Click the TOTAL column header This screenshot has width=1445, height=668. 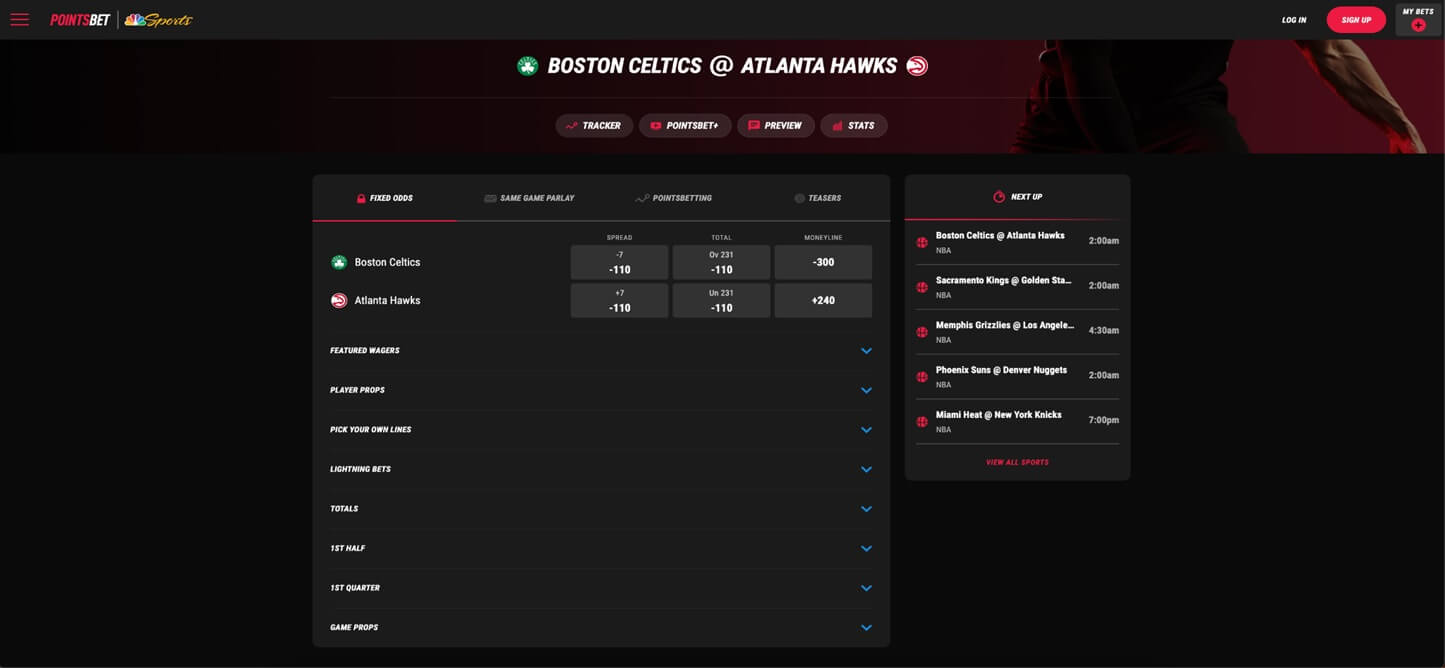[x=721, y=238]
